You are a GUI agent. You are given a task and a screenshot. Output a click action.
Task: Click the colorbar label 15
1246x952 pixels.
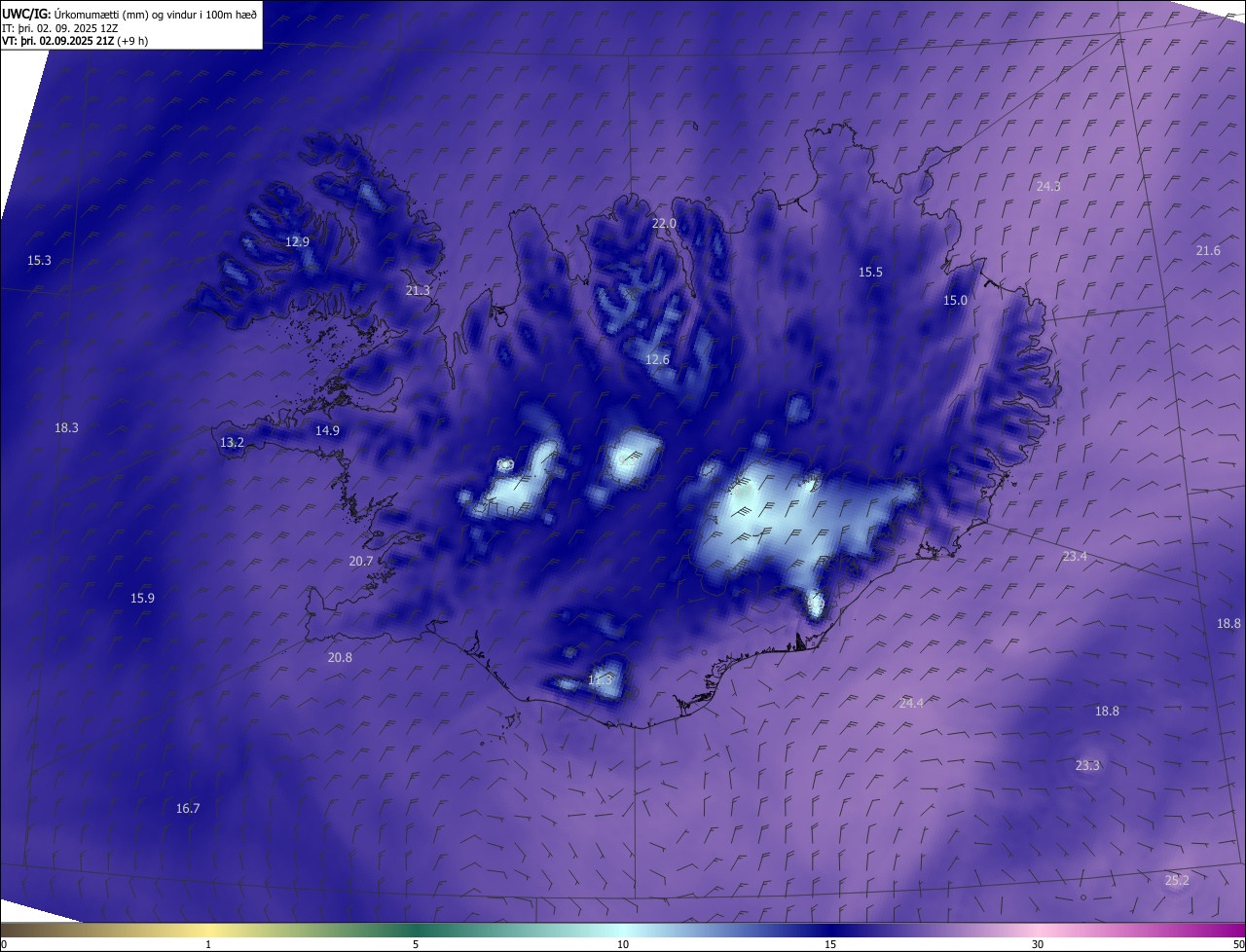[x=830, y=944]
